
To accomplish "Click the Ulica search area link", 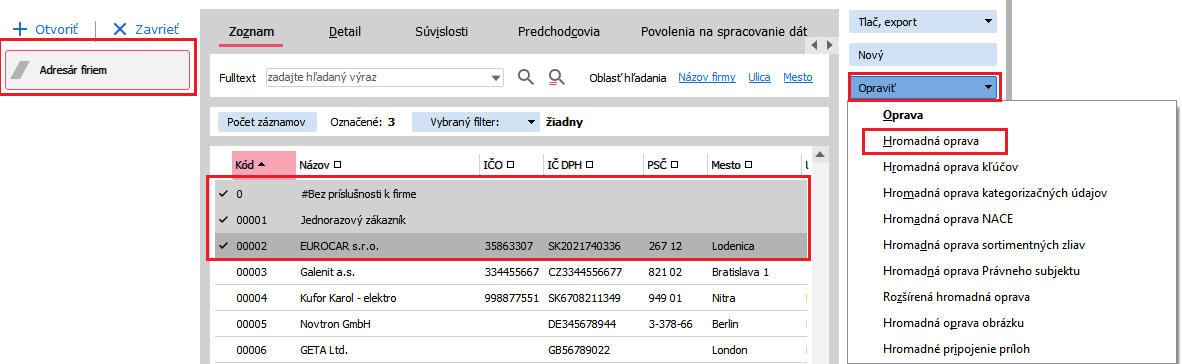I will [759, 77].
